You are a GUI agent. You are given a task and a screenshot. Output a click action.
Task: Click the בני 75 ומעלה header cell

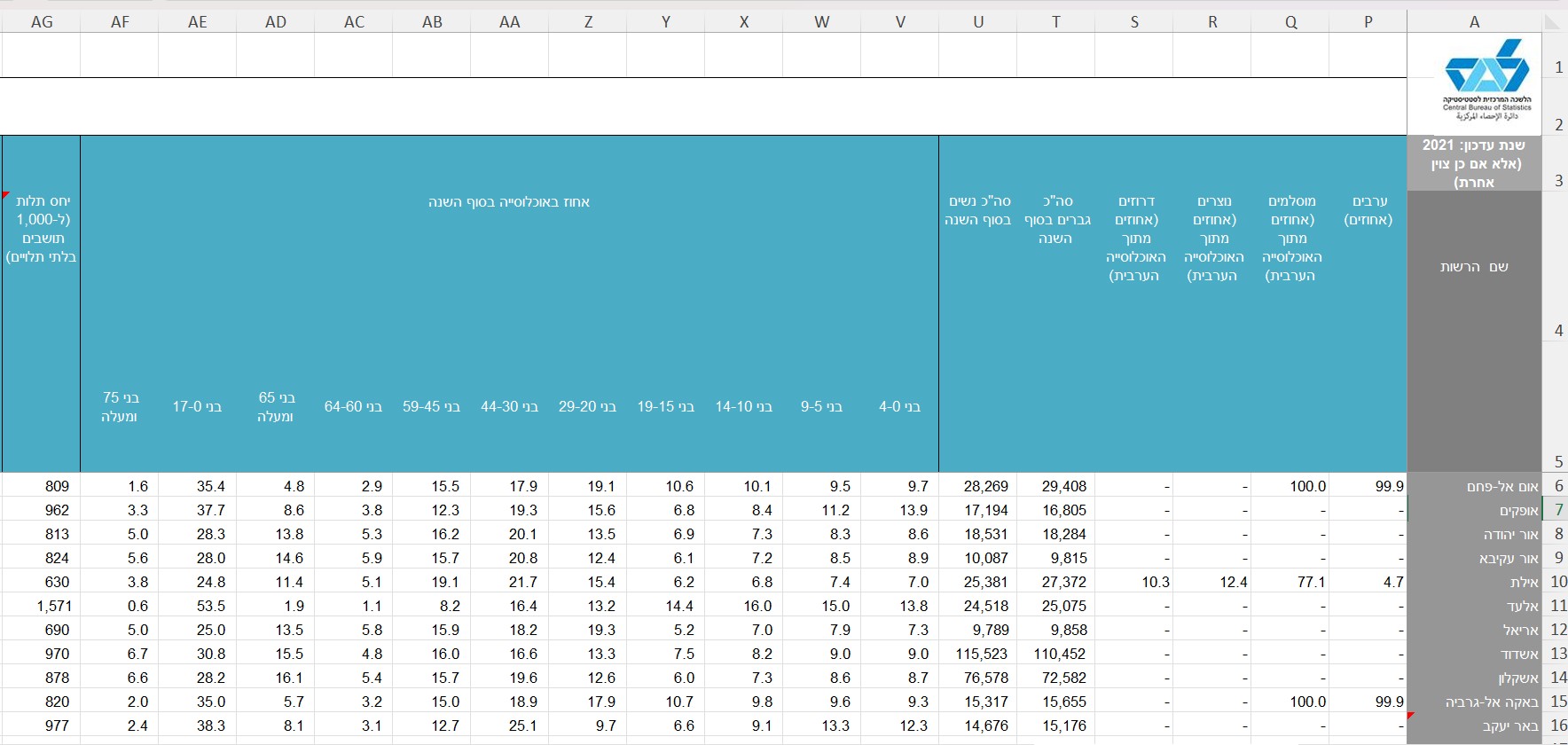[120, 407]
